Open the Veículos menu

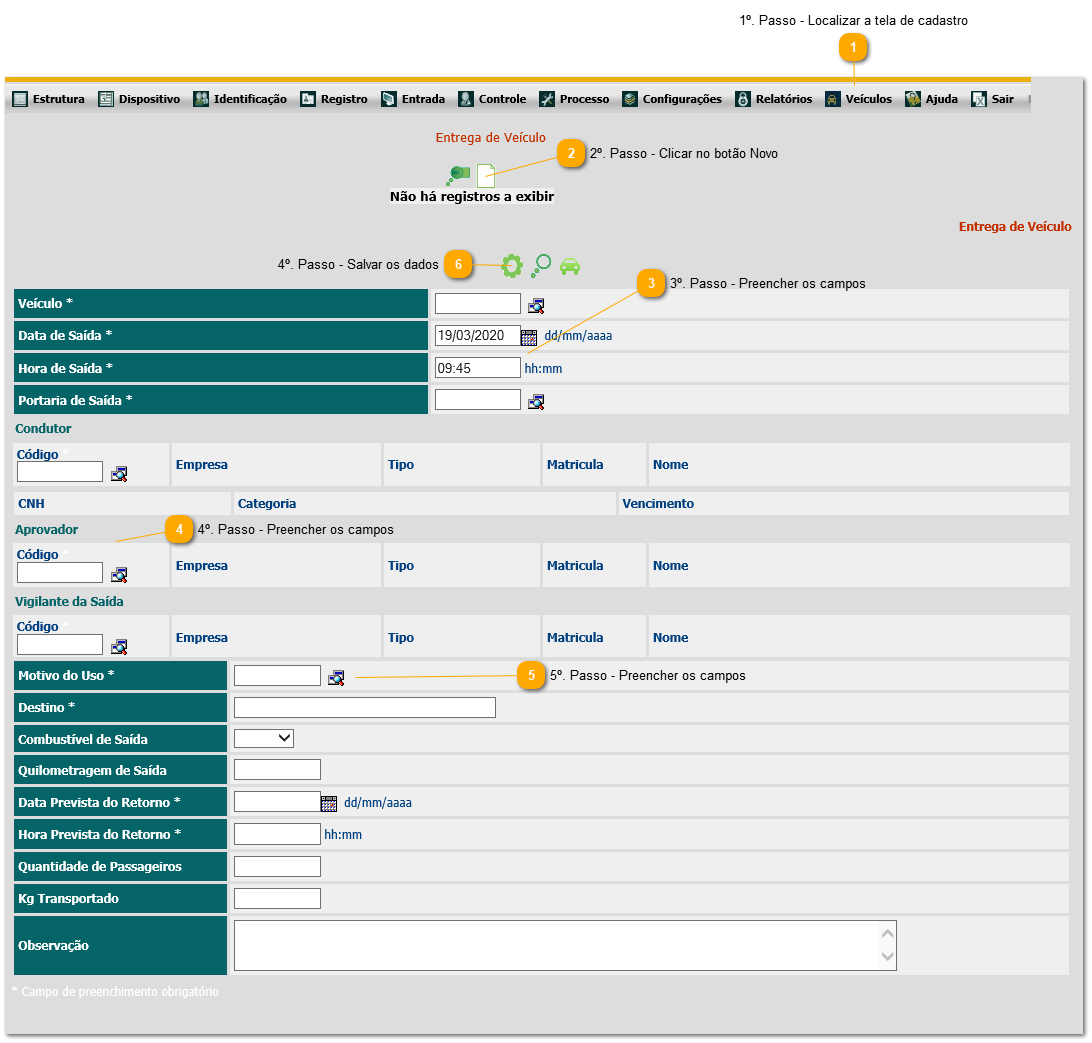click(x=858, y=99)
